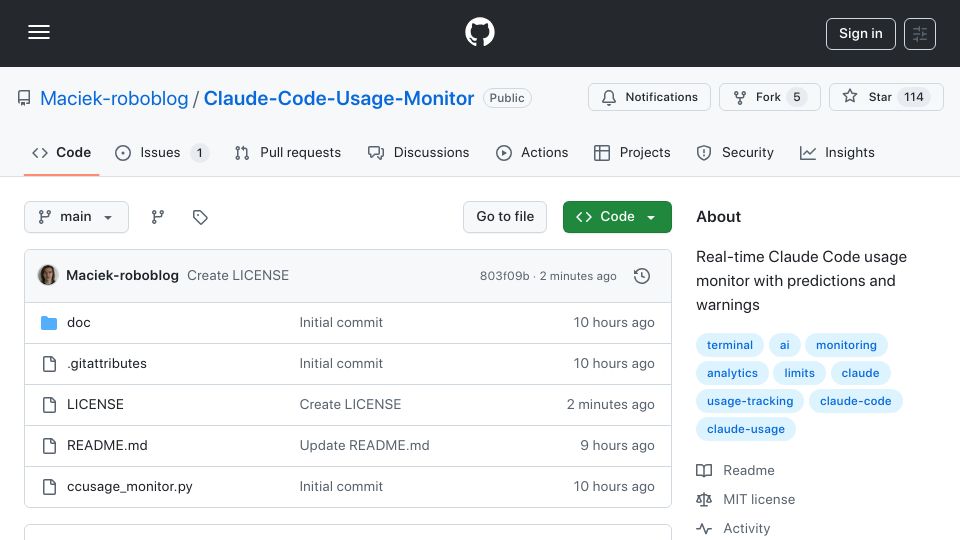960x540 pixels.
Task: Click the doc folder icon
Action: click(49, 323)
